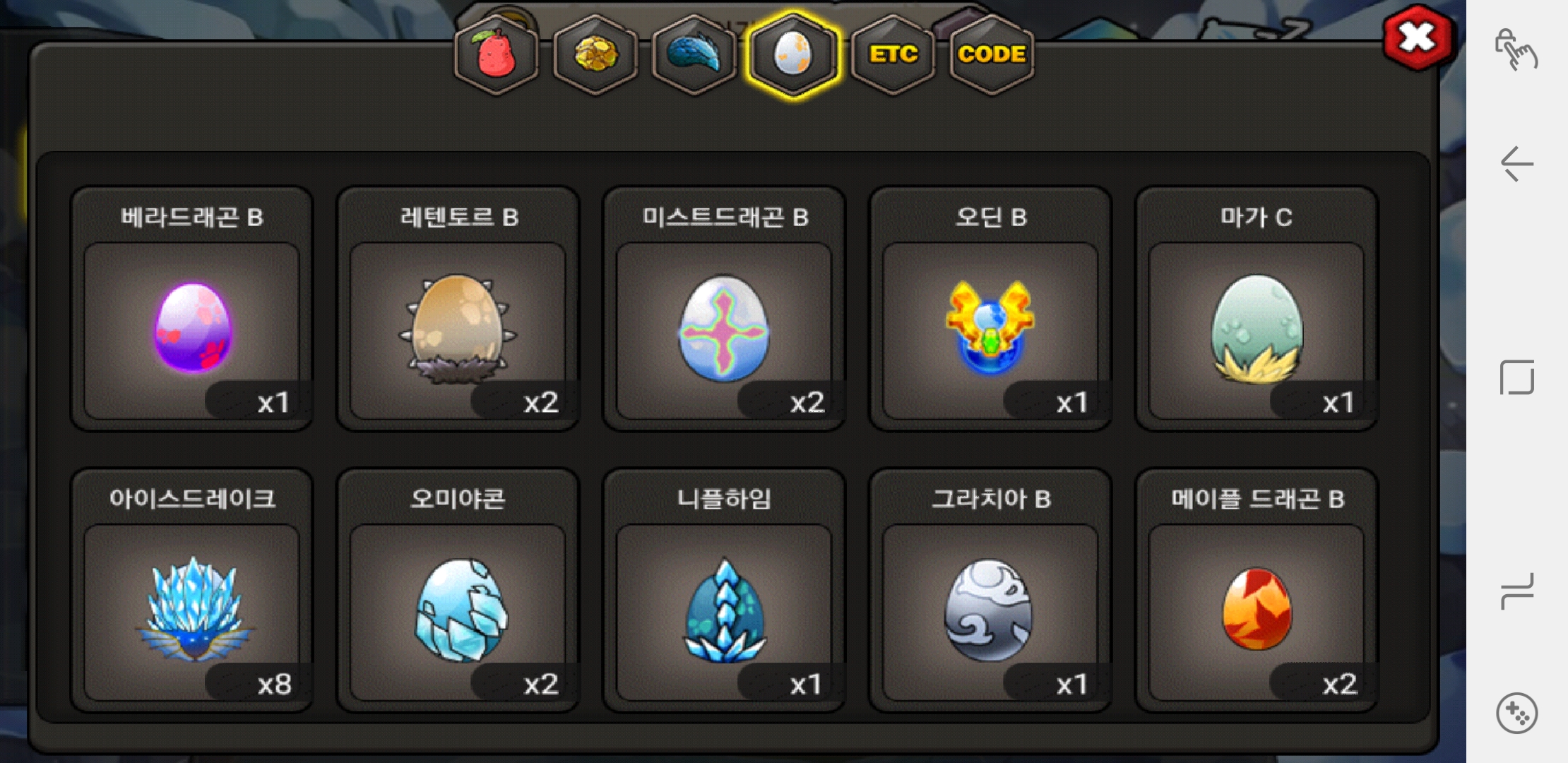This screenshot has width=1568, height=763.
Task: Select the gray cloud 그라치아 B egg
Action: 990,590
